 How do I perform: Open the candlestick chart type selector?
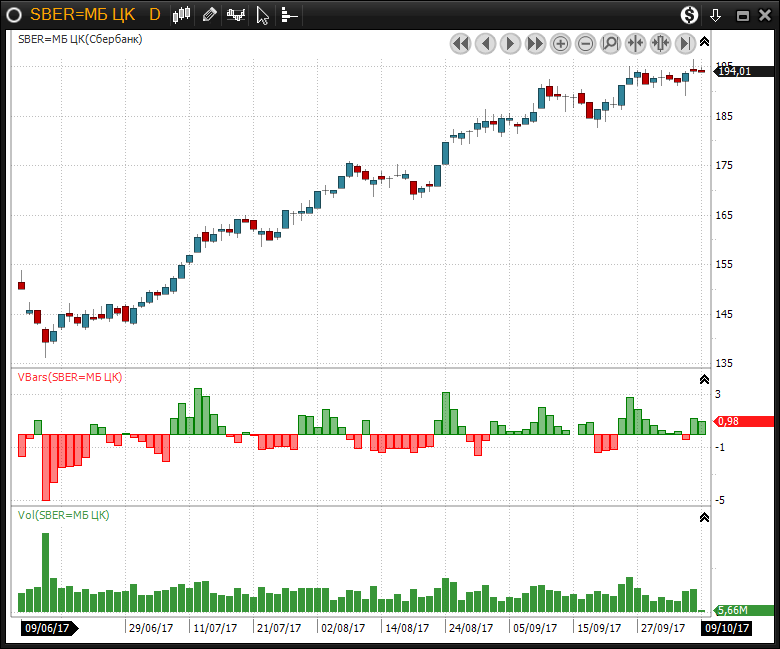tap(181, 15)
